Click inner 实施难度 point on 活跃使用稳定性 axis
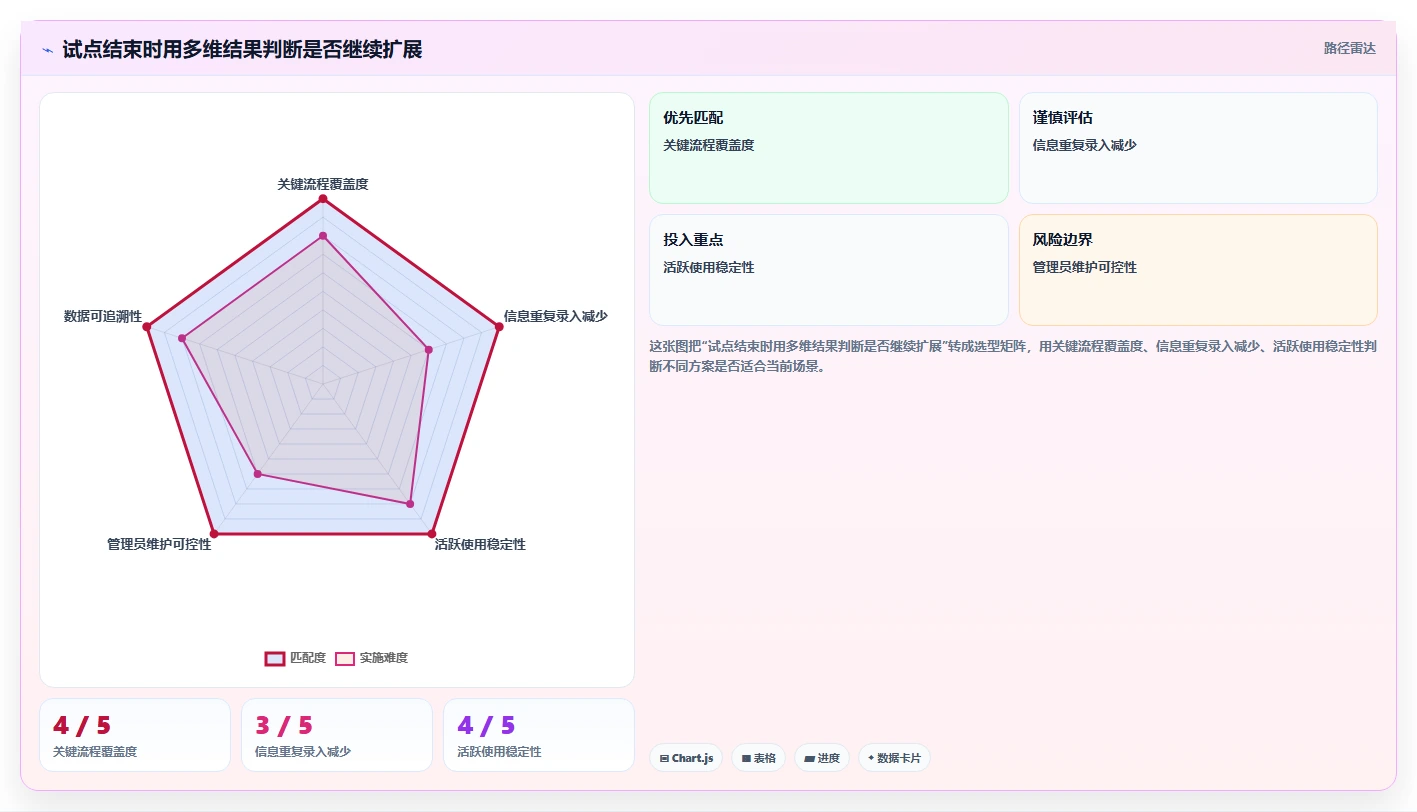The image size is (1417, 812). 410,504
